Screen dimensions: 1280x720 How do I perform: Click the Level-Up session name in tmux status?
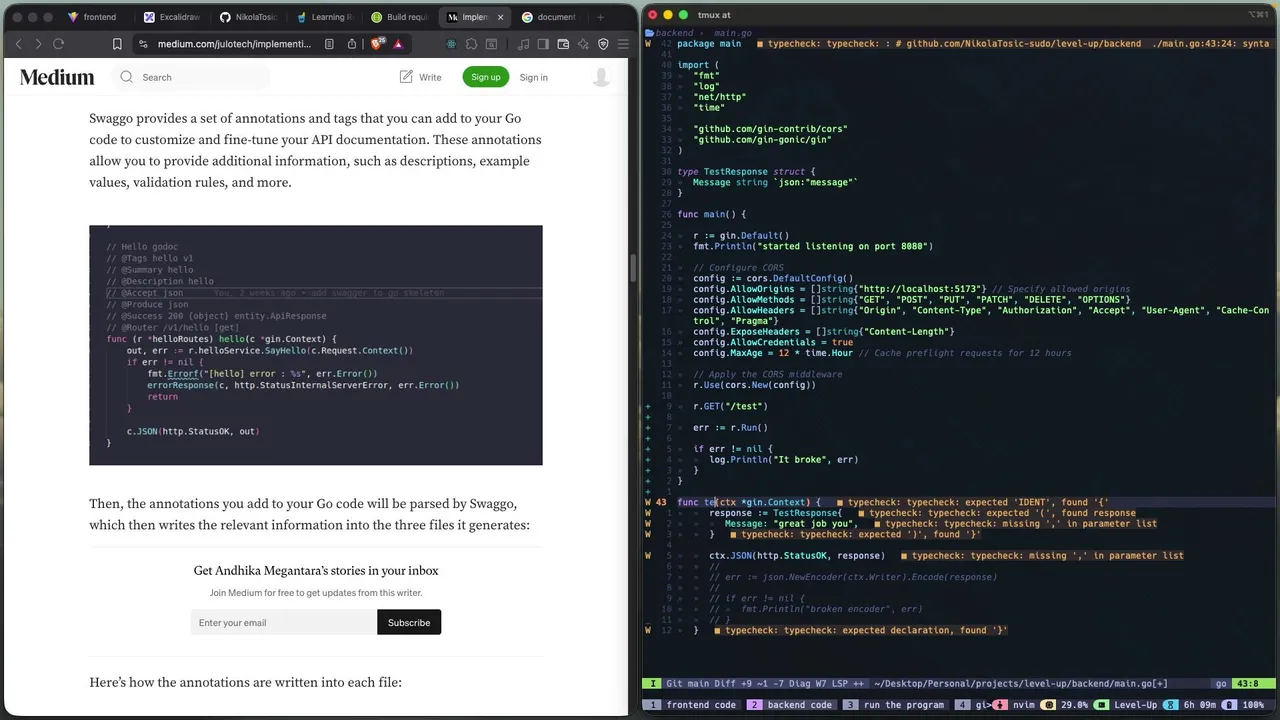[1136, 705]
